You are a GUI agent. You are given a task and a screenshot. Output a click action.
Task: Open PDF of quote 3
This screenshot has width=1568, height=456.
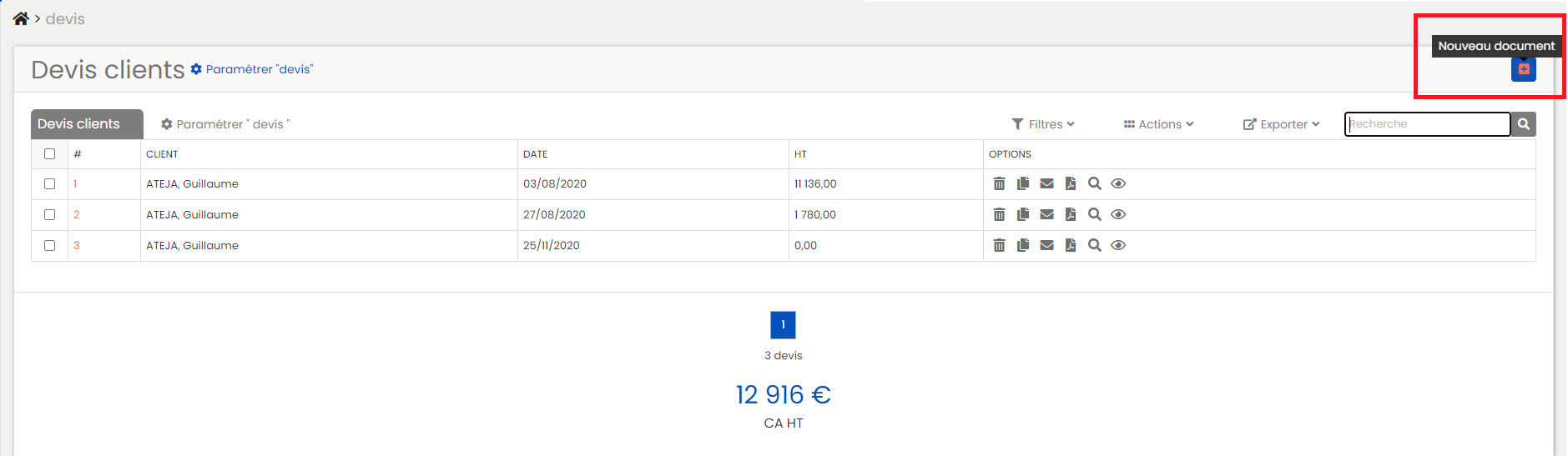1071,245
